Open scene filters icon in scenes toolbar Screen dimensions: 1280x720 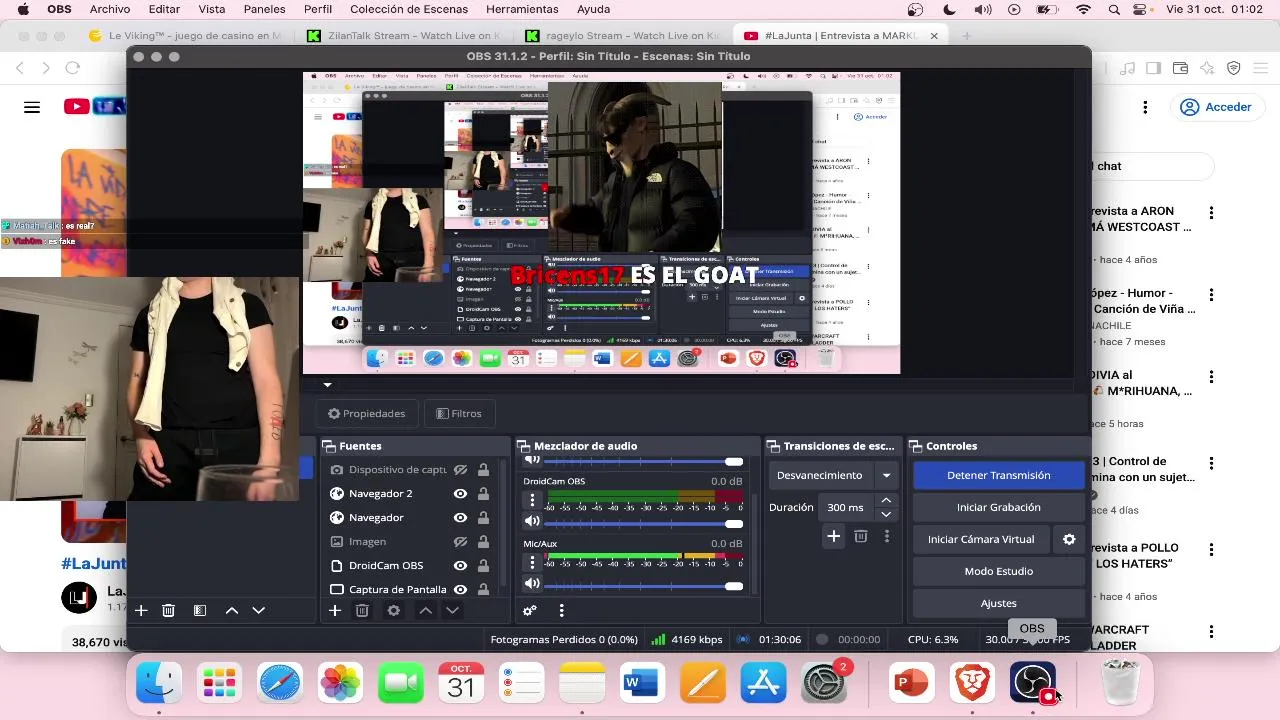tap(200, 610)
